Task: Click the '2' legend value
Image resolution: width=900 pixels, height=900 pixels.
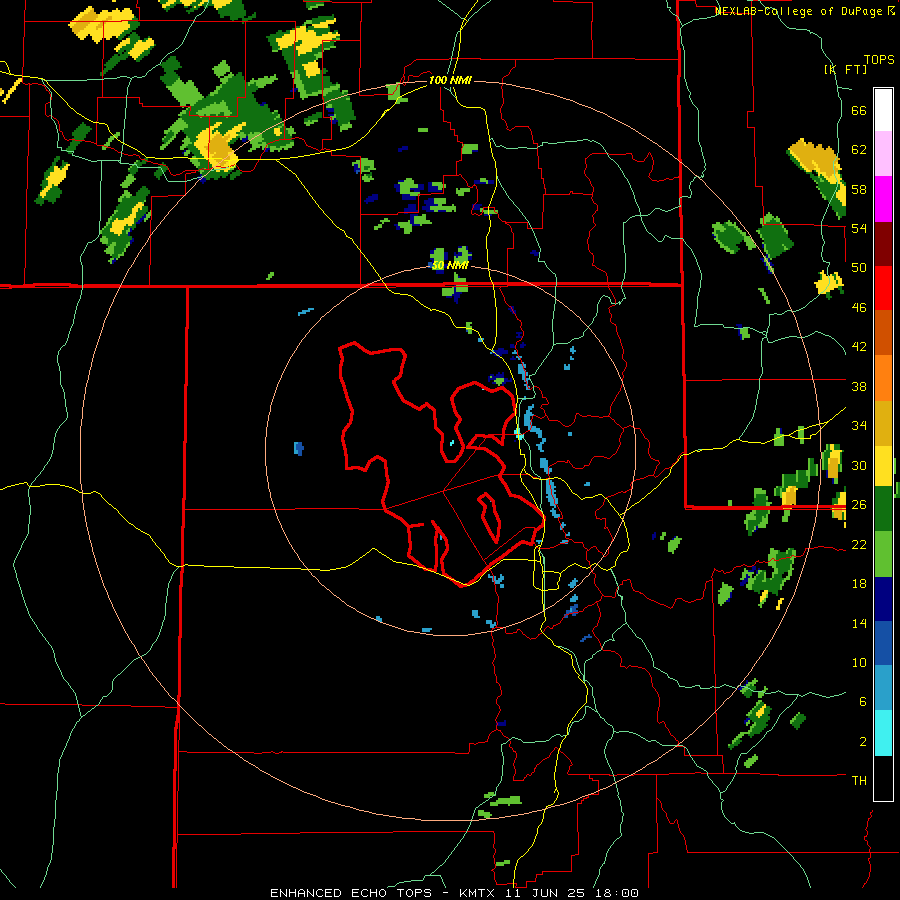Action: coord(862,741)
